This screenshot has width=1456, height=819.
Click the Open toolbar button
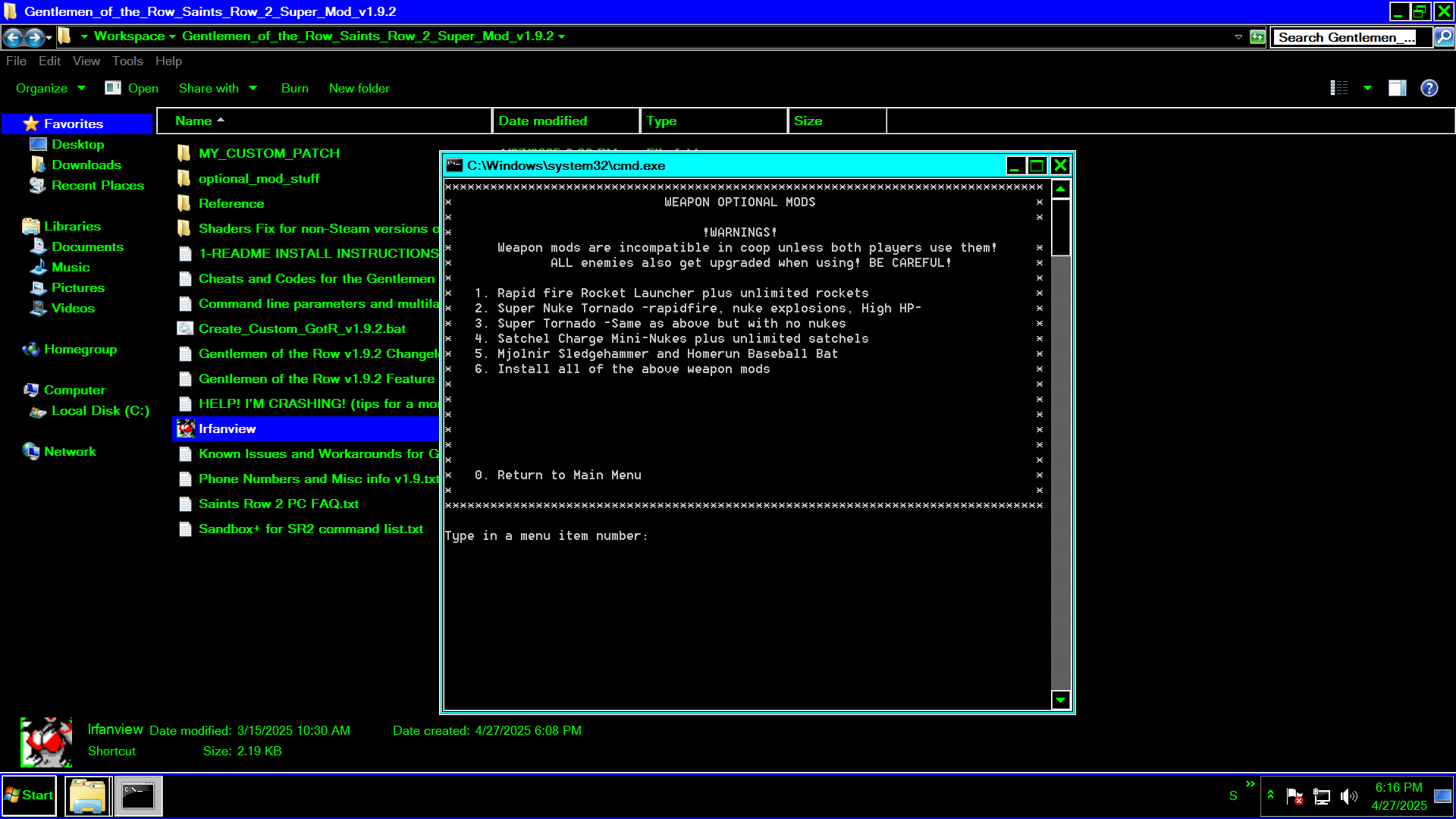[132, 89]
